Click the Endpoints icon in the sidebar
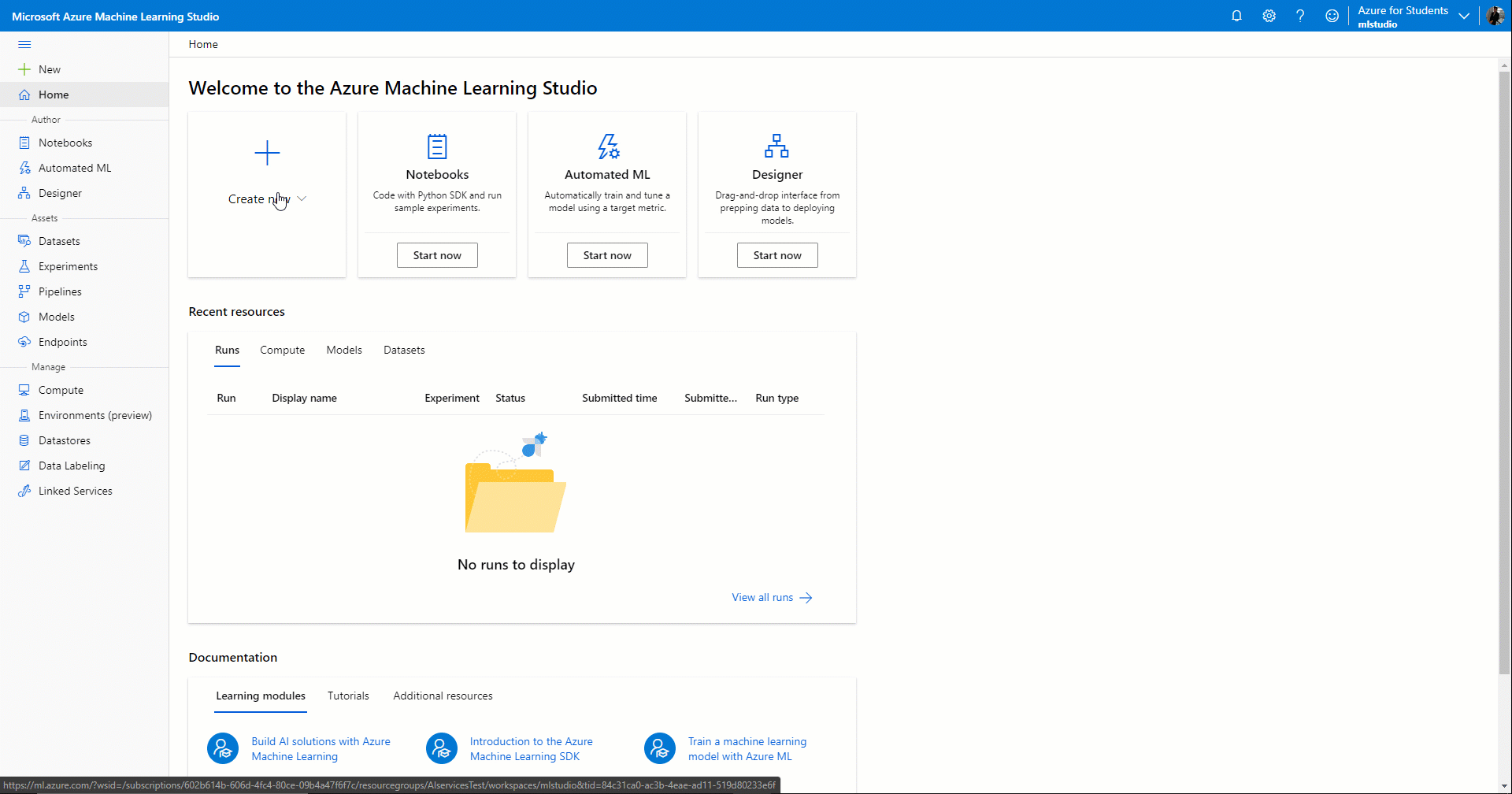The height and width of the screenshot is (794, 1512). [24, 342]
